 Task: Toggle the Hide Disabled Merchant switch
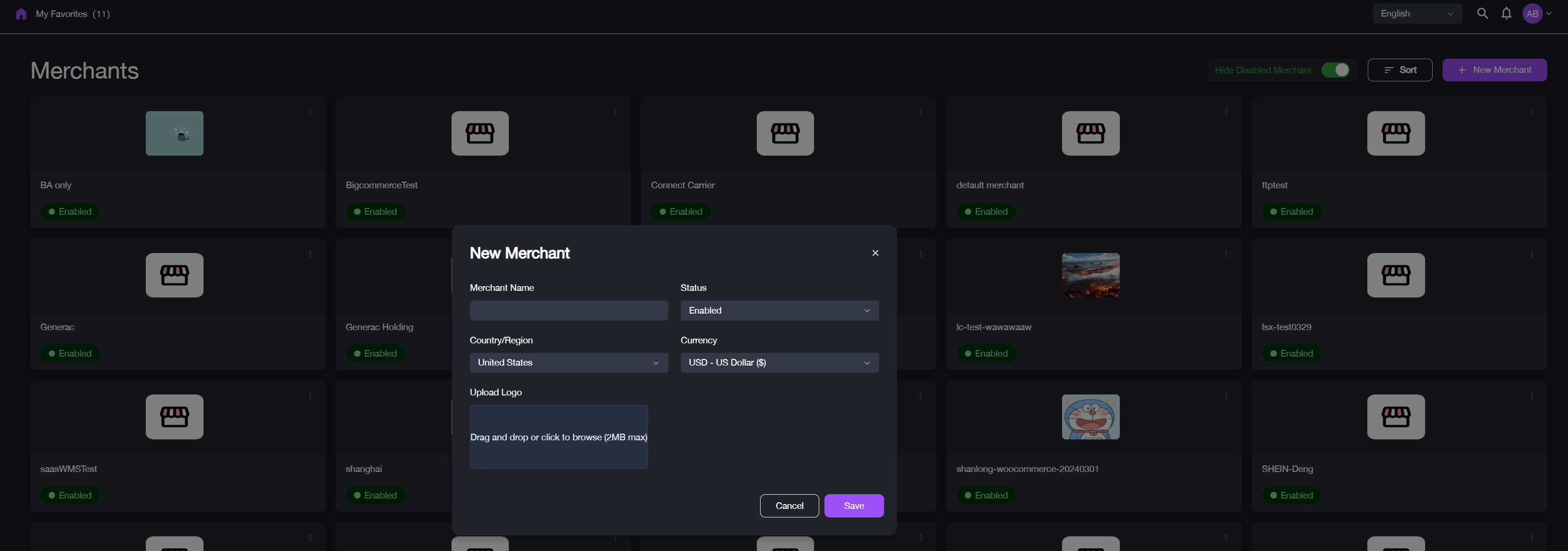[1337, 70]
